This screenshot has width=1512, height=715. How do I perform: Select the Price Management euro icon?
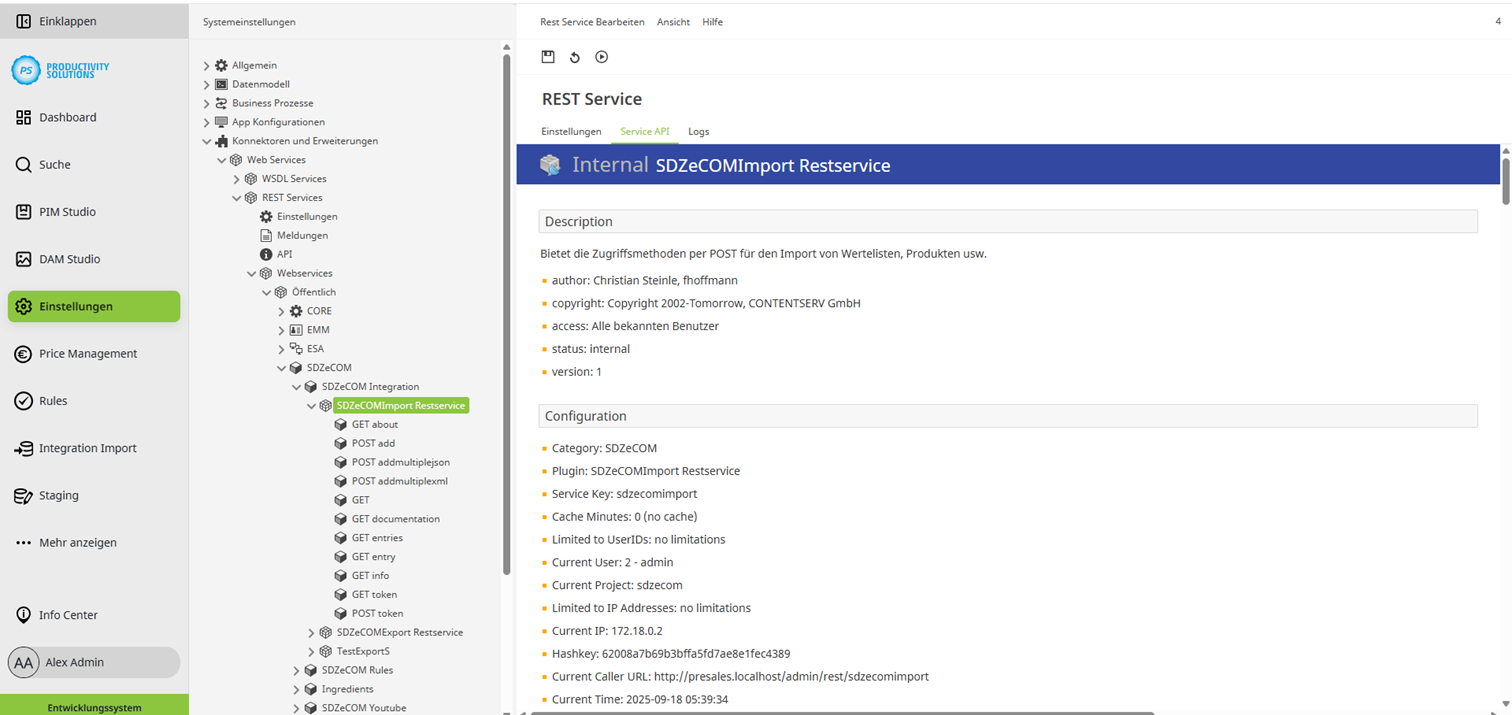(x=24, y=353)
